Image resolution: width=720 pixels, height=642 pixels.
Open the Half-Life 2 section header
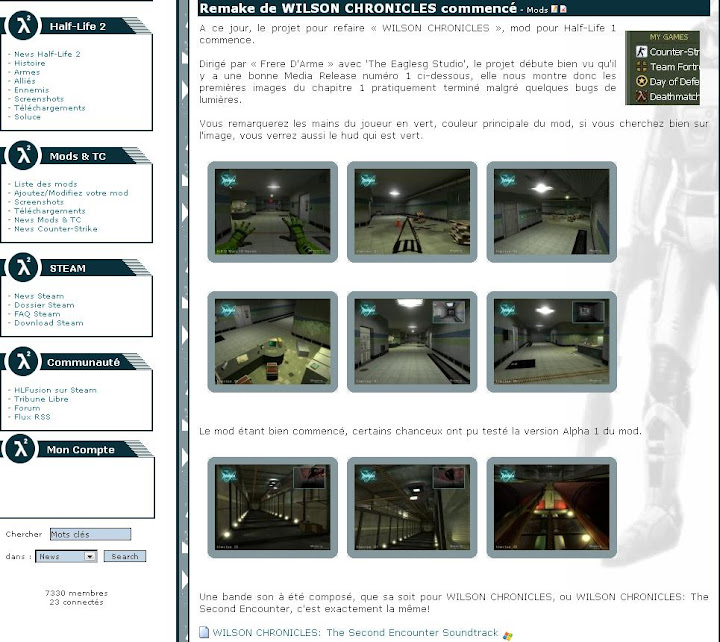tap(78, 26)
